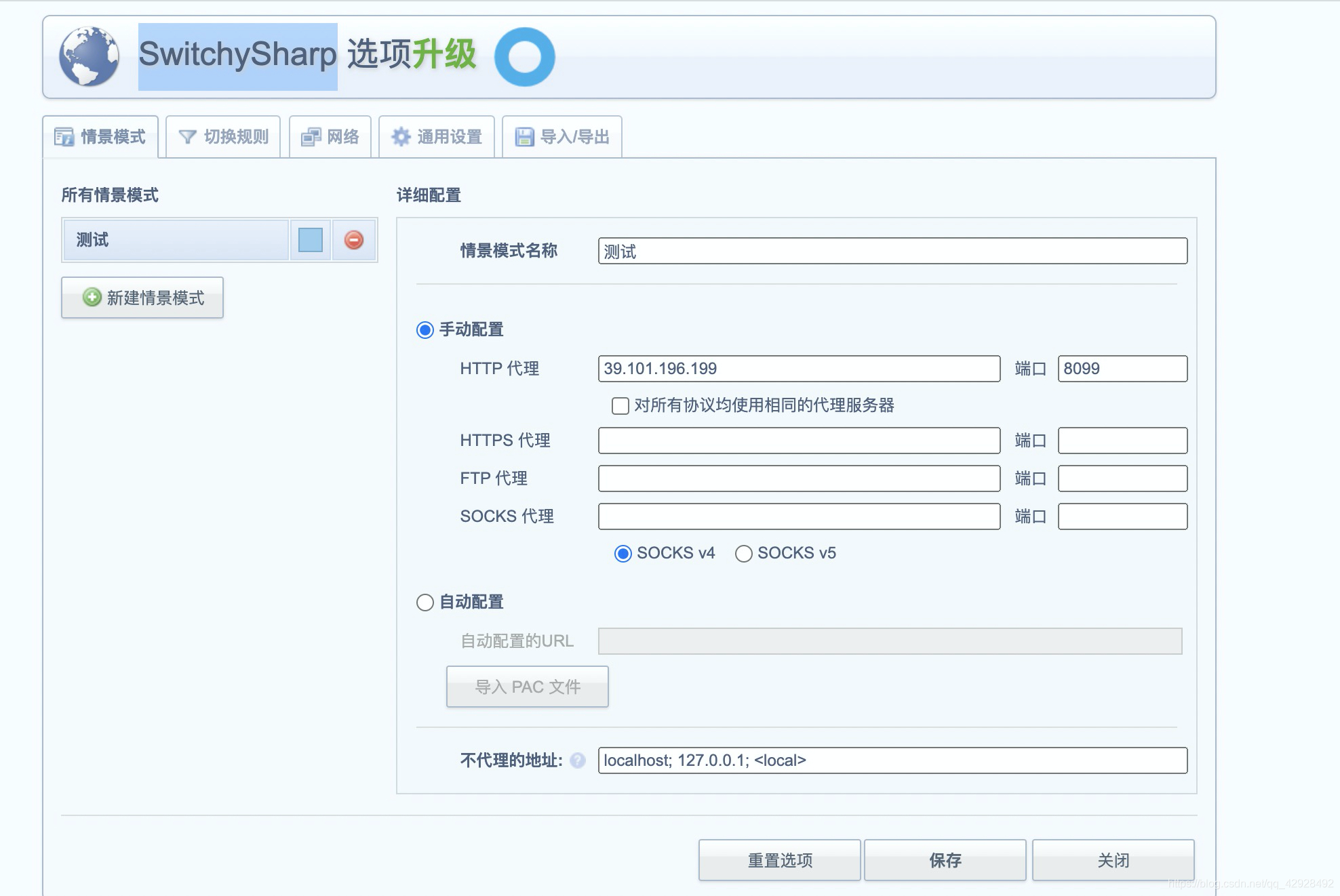Open the blue color swatch for 测试 profile
The height and width of the screenshot is (896, 1340).
(311, 240)
